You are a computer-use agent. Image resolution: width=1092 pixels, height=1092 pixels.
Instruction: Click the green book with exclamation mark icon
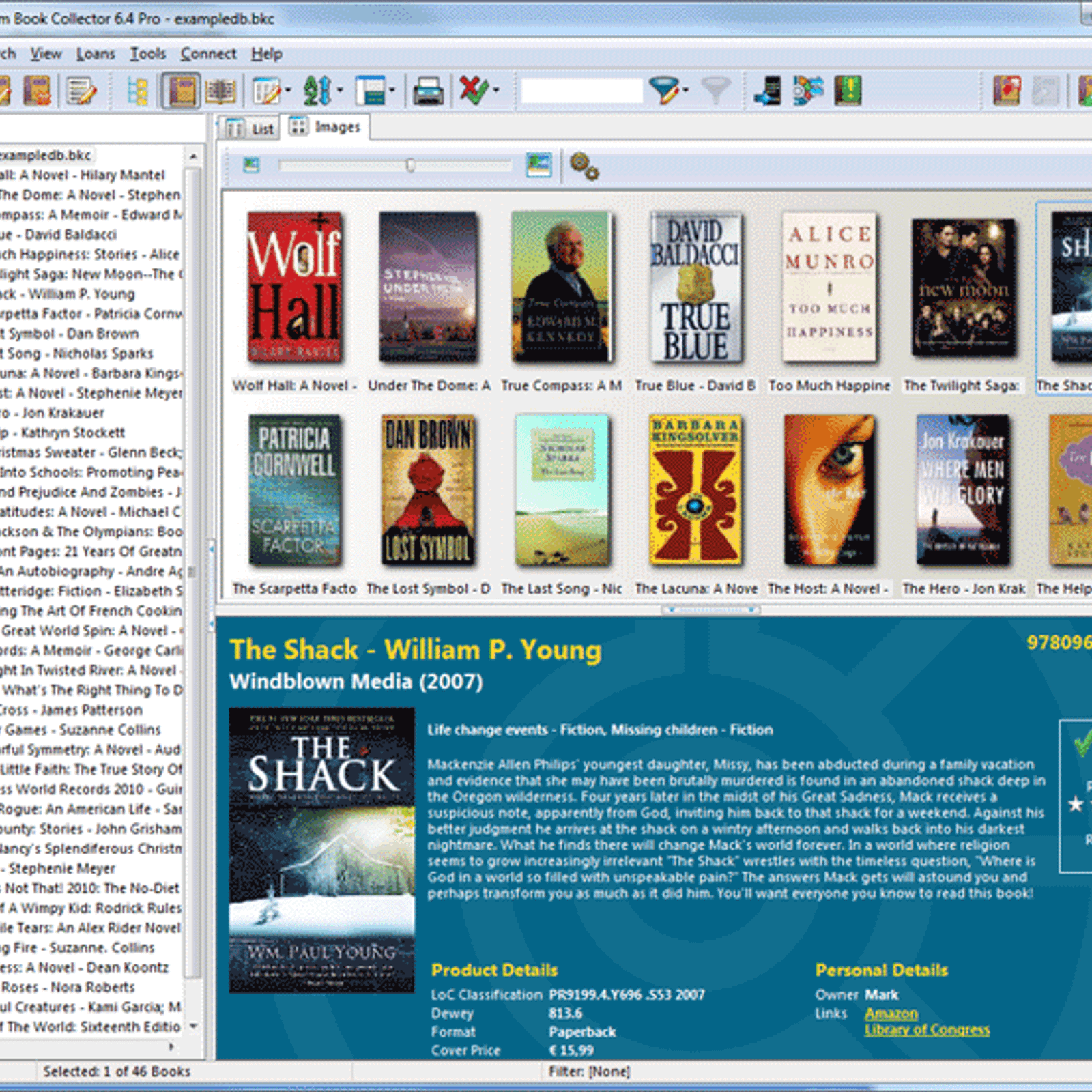click(848, 91)
